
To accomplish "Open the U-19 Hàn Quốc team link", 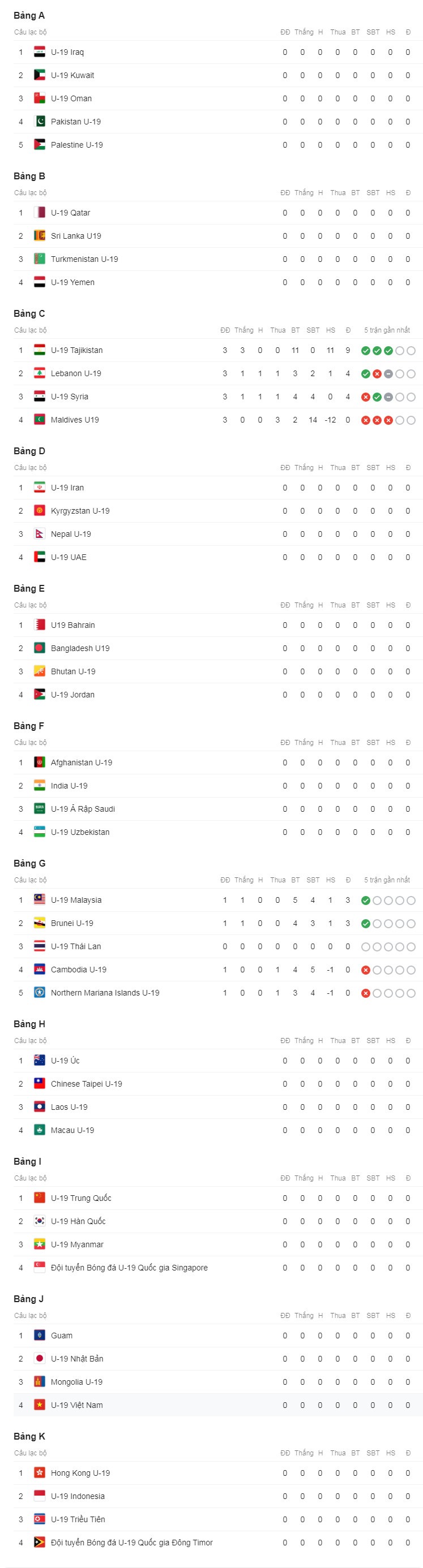I will click(78, 1221).
